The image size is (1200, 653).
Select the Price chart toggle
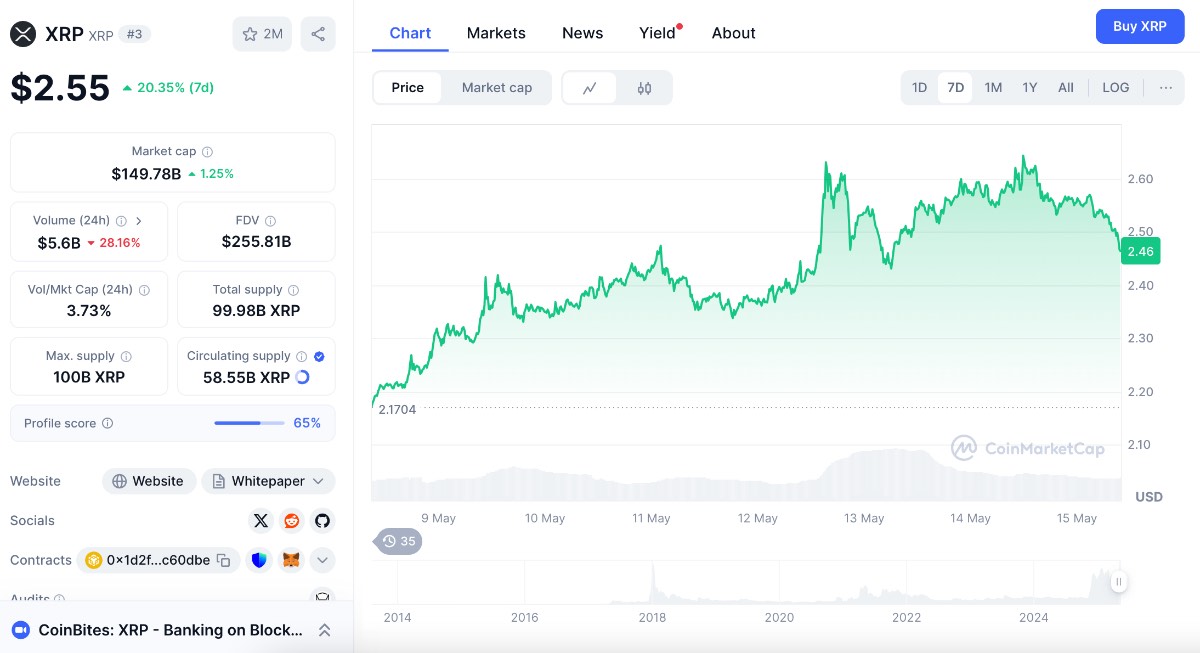[x=408, y=88]
